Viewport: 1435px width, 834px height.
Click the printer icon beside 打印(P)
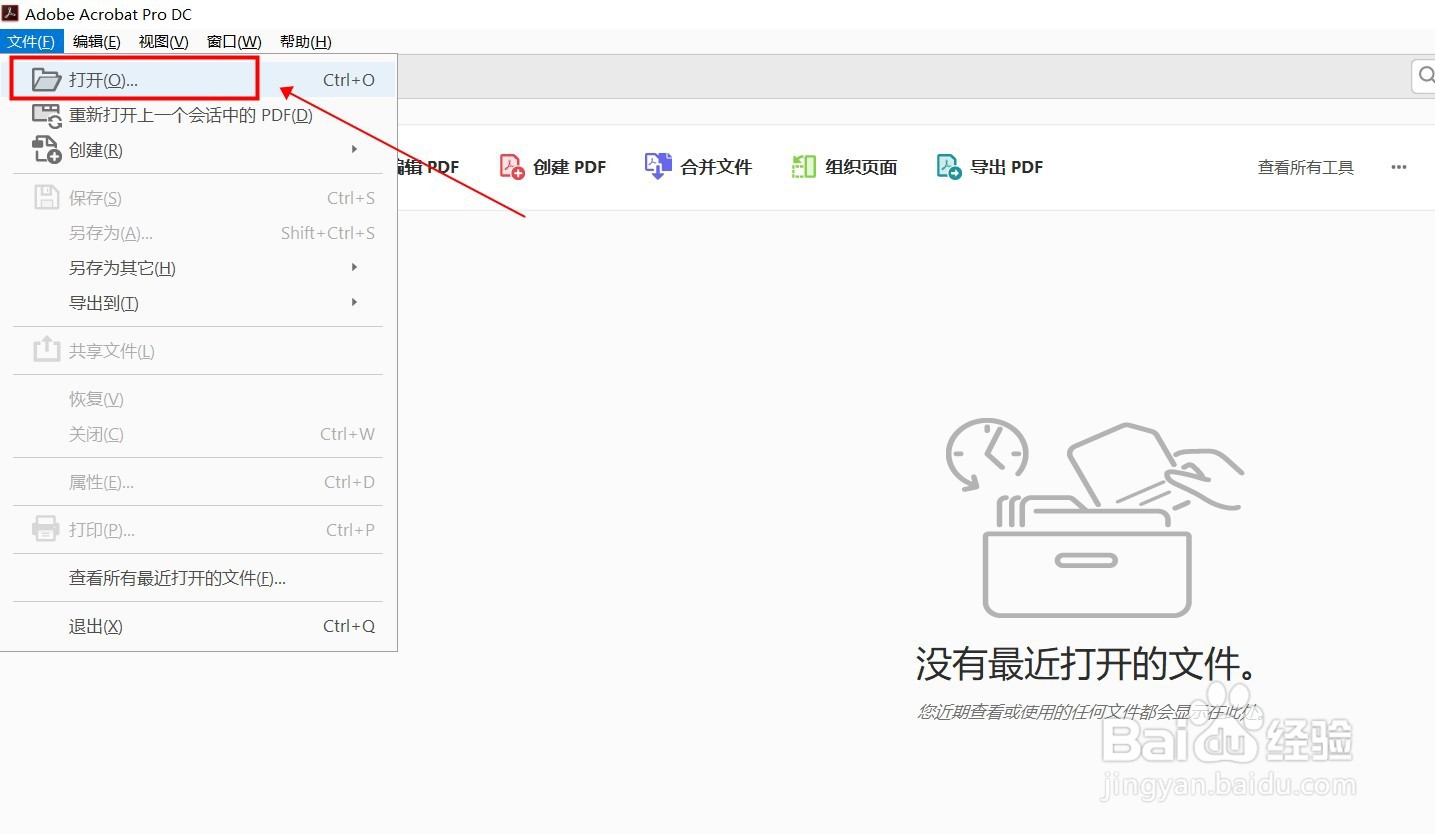pyautogui.click(x=47, y=529)
